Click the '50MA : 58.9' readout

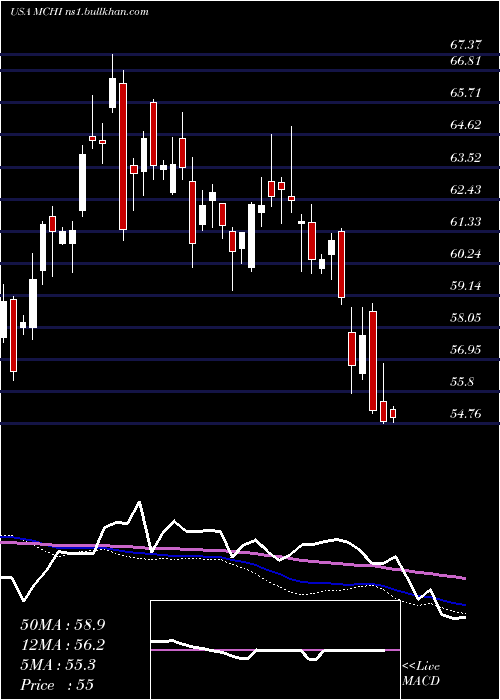63,625
